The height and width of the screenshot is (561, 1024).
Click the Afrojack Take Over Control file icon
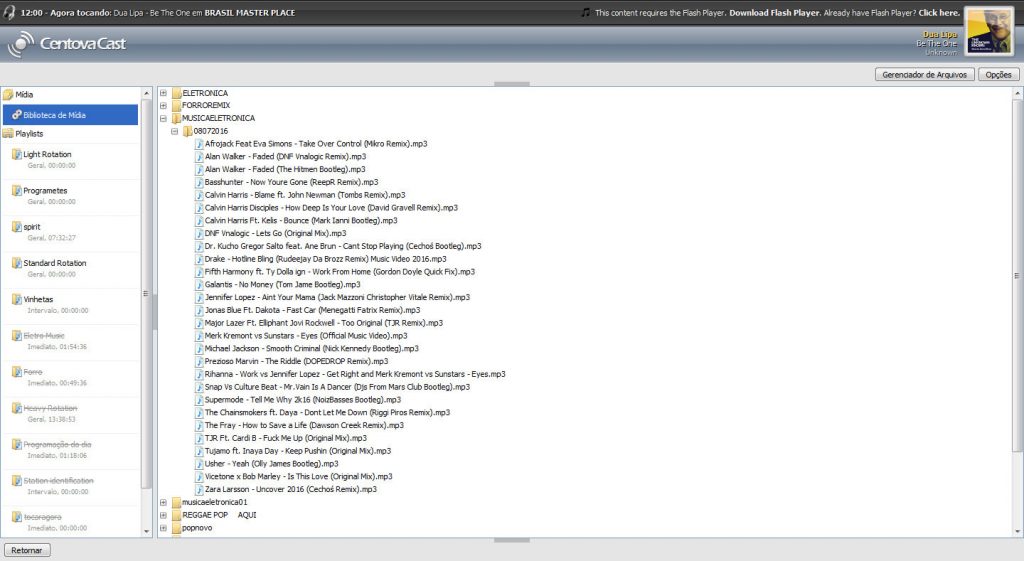199,144
